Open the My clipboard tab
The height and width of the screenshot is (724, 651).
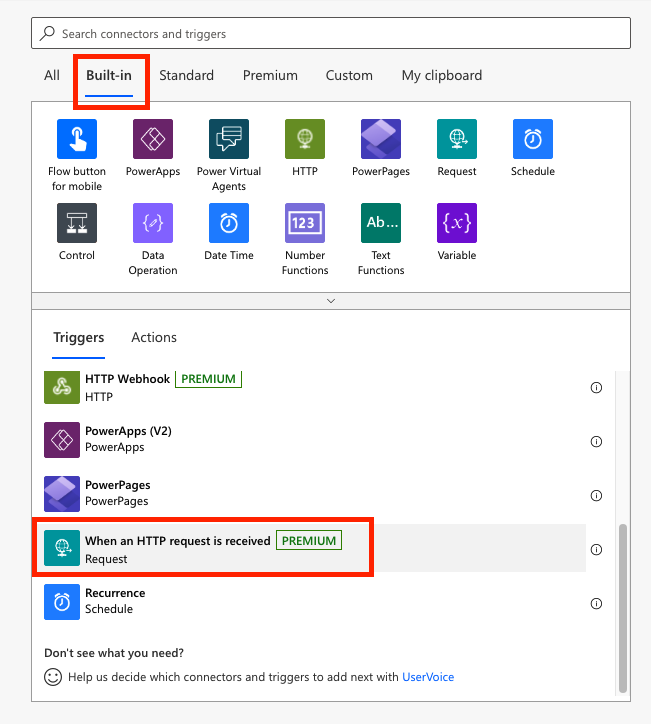tap(442, 75)
